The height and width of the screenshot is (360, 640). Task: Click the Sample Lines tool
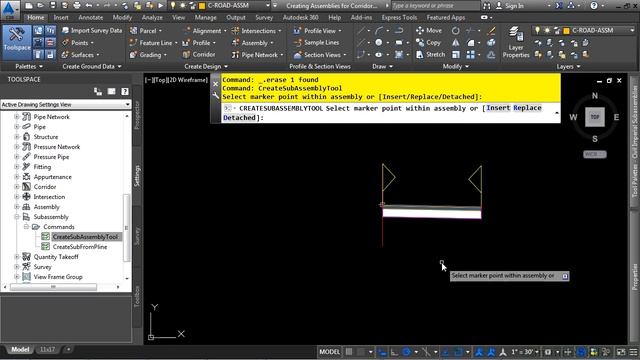click(x=316, y=42)
